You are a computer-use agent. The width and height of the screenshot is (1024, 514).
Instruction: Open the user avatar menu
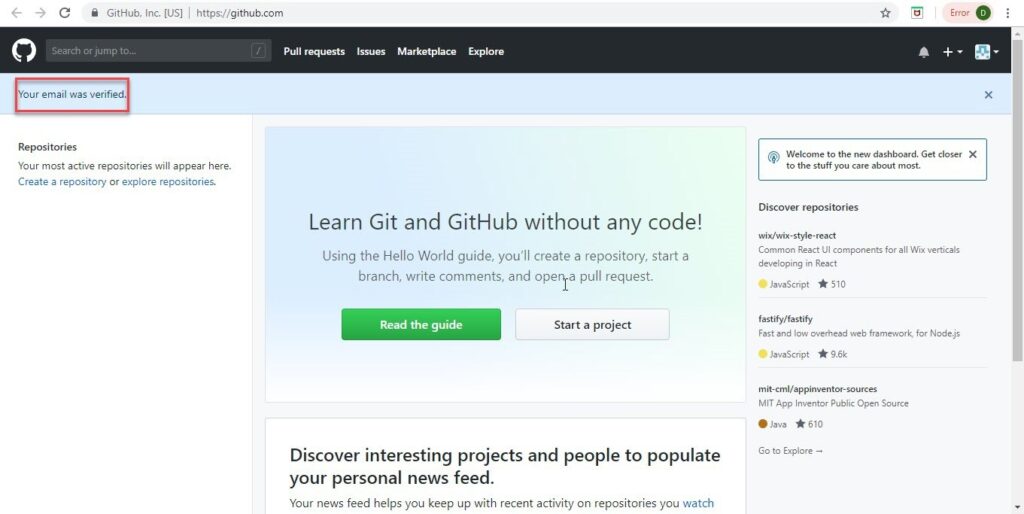click(986, 52)
